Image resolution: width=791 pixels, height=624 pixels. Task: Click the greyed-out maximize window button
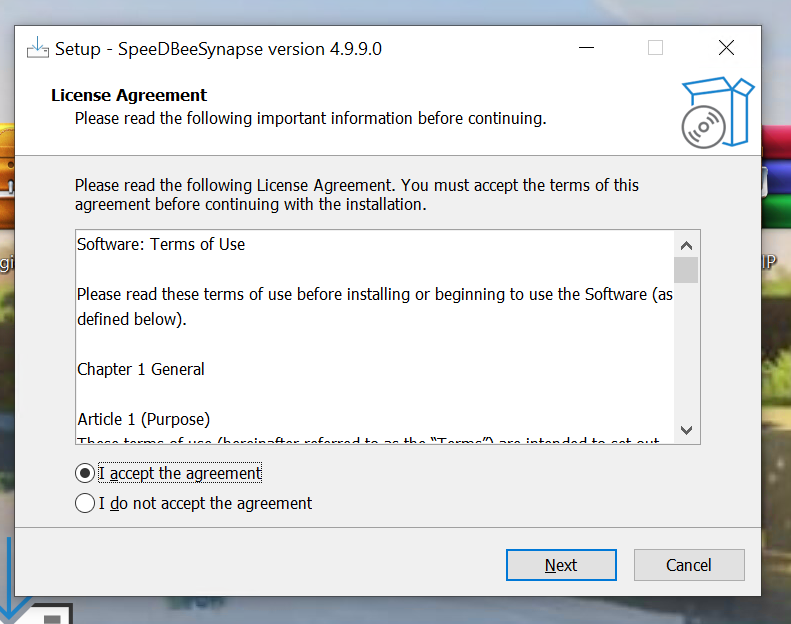[x=655, y=48]
